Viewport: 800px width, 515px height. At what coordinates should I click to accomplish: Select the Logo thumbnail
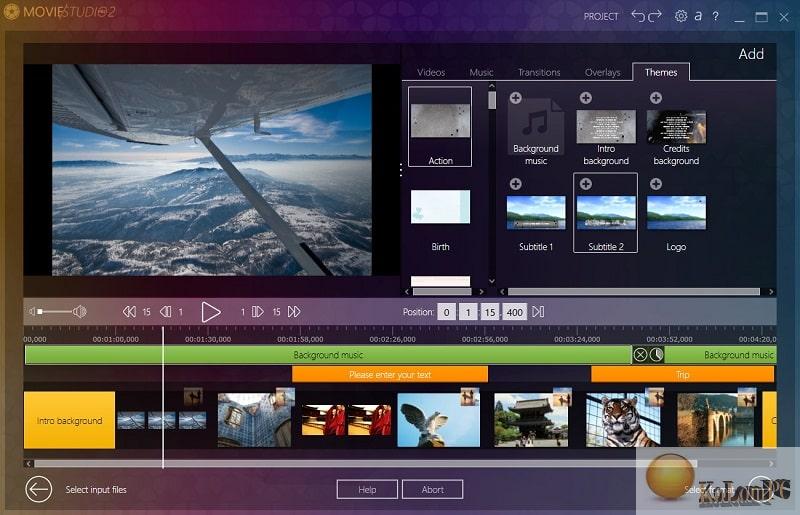click(x=676, y=212)
